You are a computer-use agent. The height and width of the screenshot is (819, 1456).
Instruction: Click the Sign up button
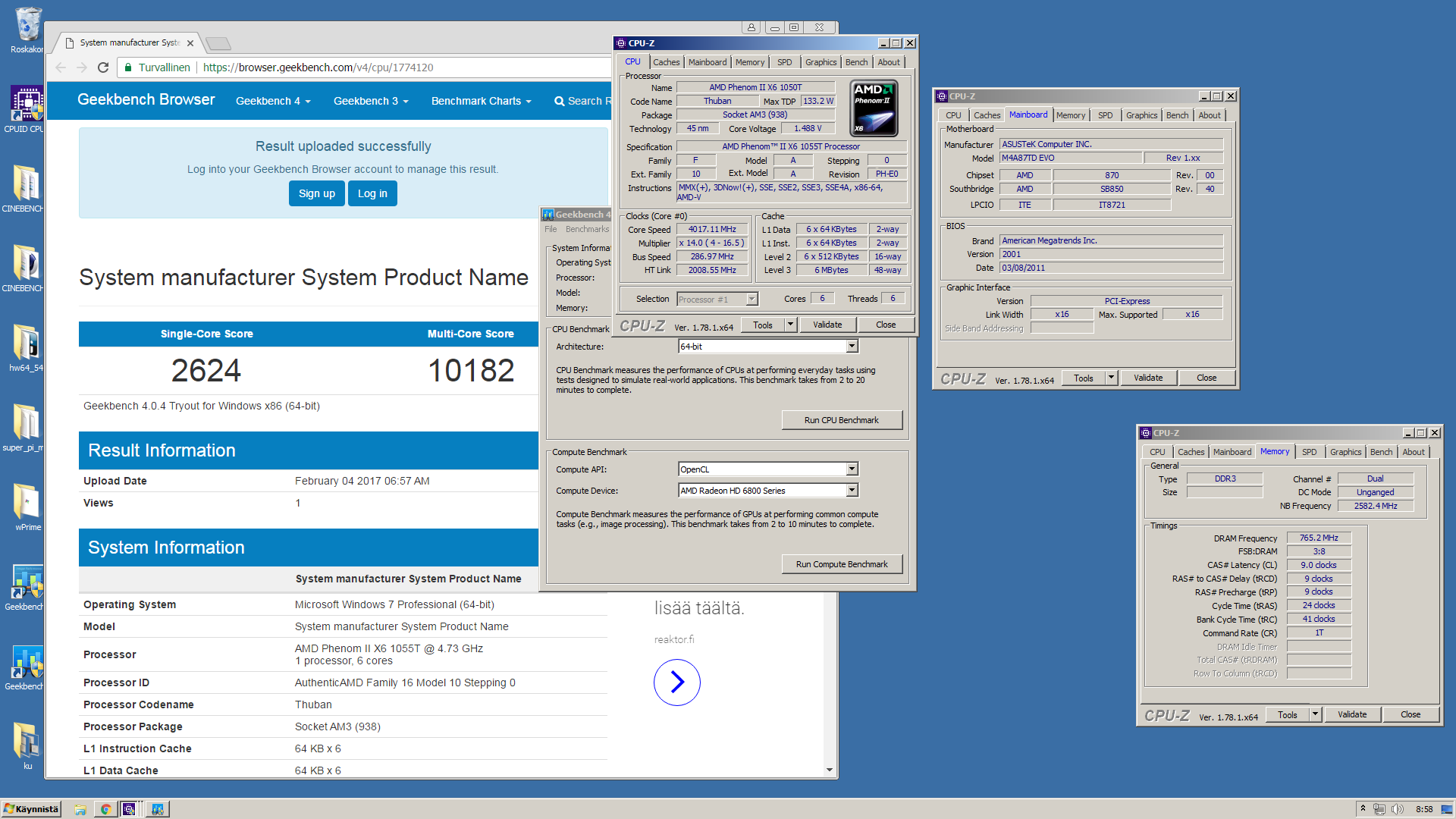[x=317, y=193]
